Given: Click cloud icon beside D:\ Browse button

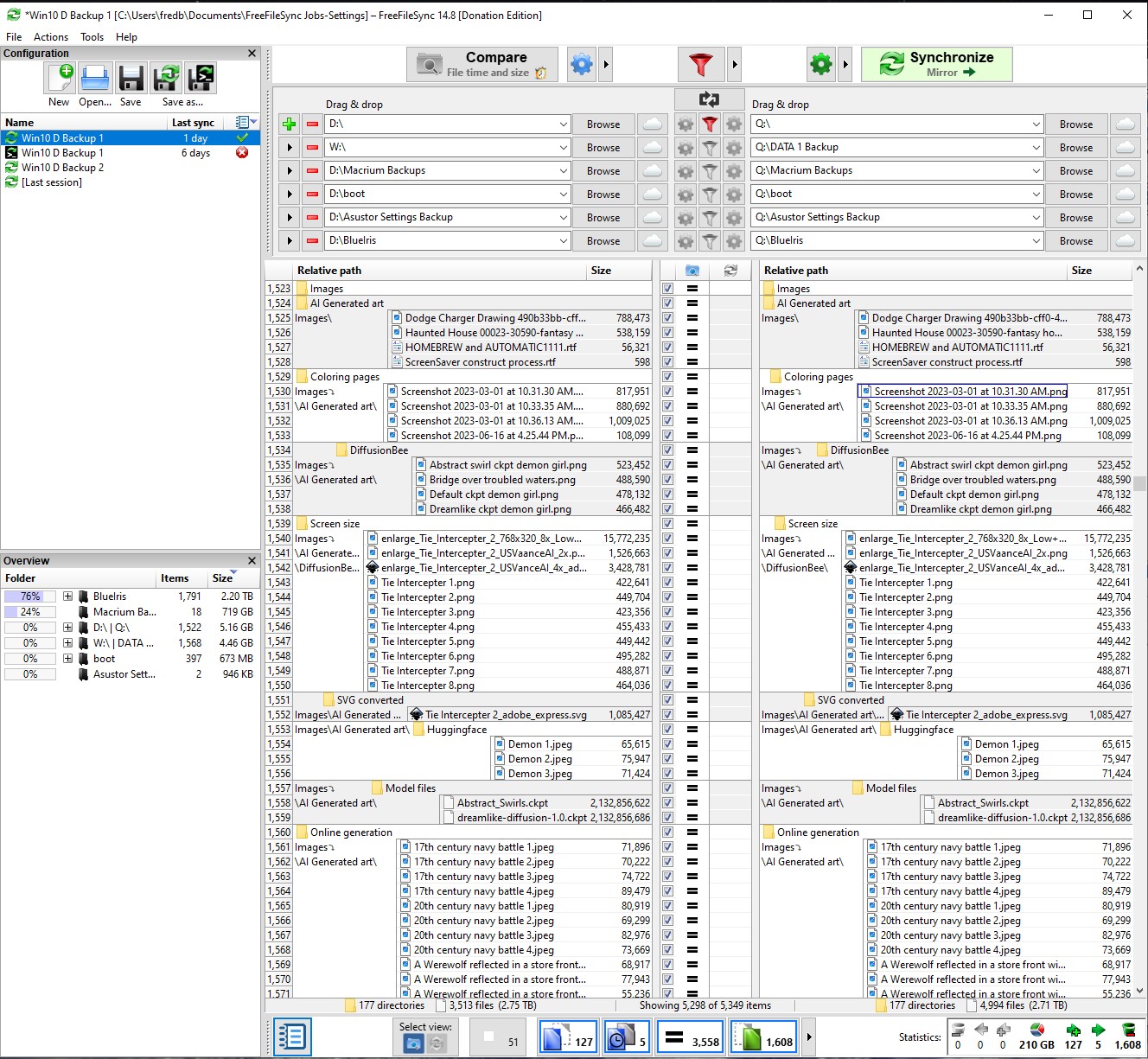Looking at the screenshot, I should (653, 124).
